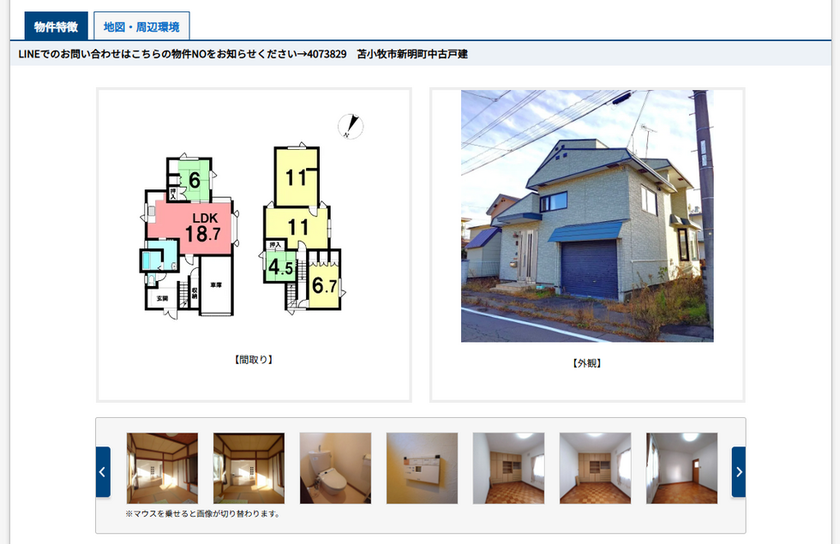840x544 pixels.
Task: Switch to the 物件特徴 tab
Action: 56,27
